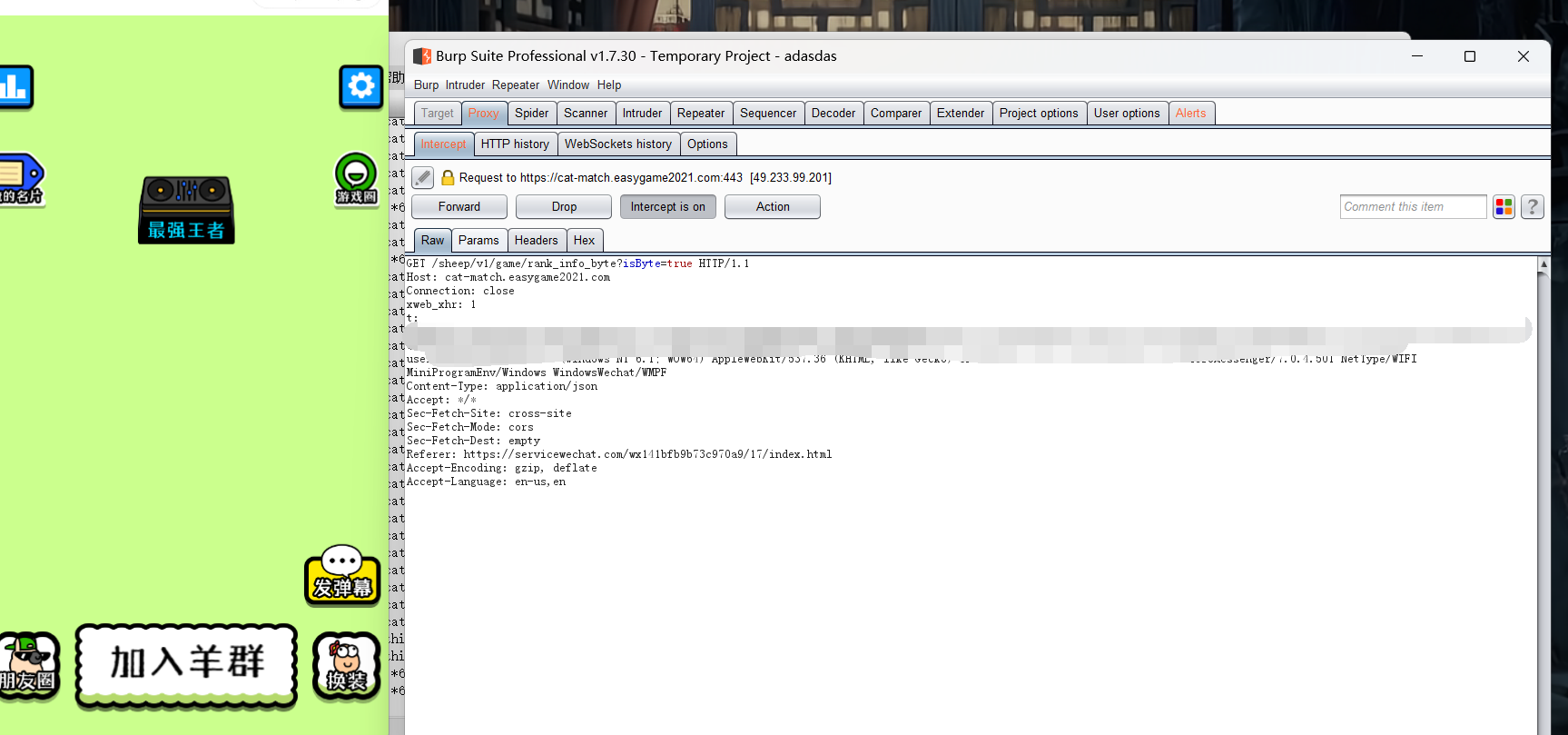This screenshot has height=735, width=1568.
Task: Click the question mark help icon
Action: tap(1533, 207)
